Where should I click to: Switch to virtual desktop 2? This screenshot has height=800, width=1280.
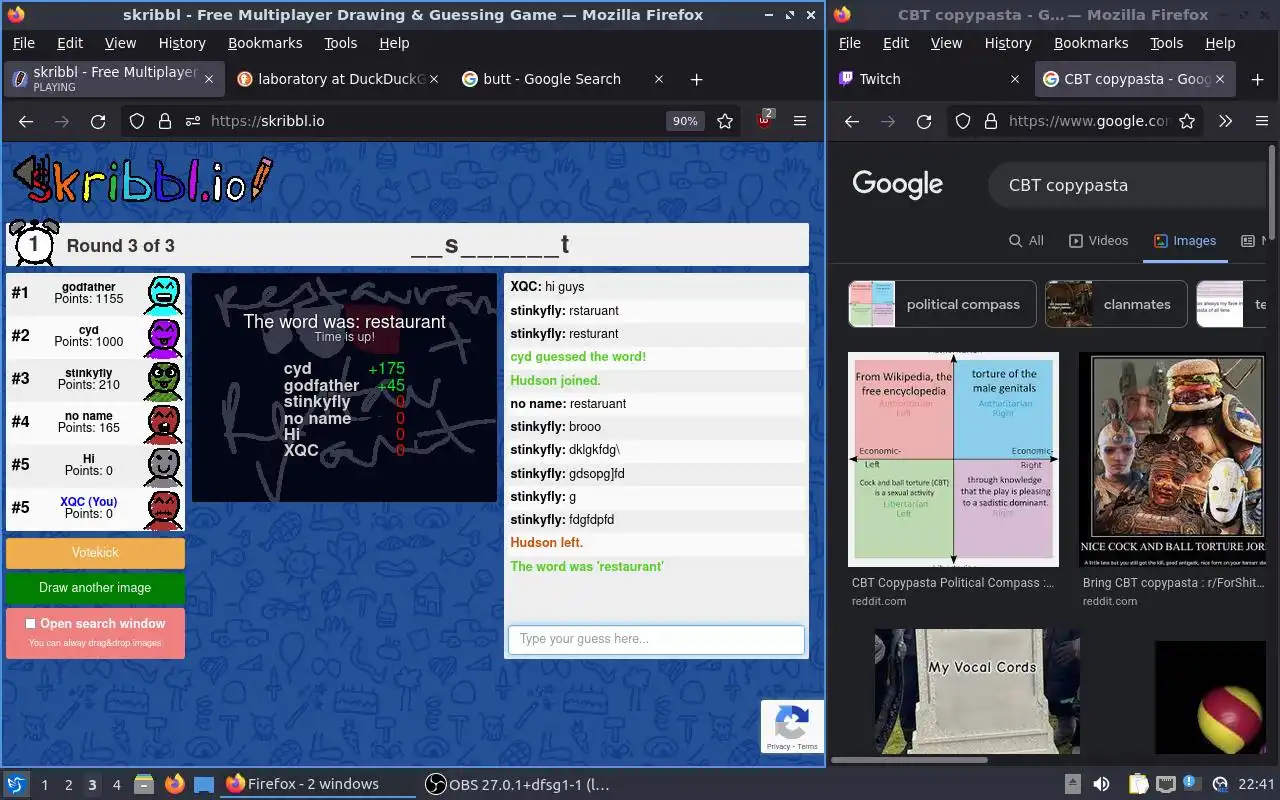pyautogui.click(x=68, y=785)
